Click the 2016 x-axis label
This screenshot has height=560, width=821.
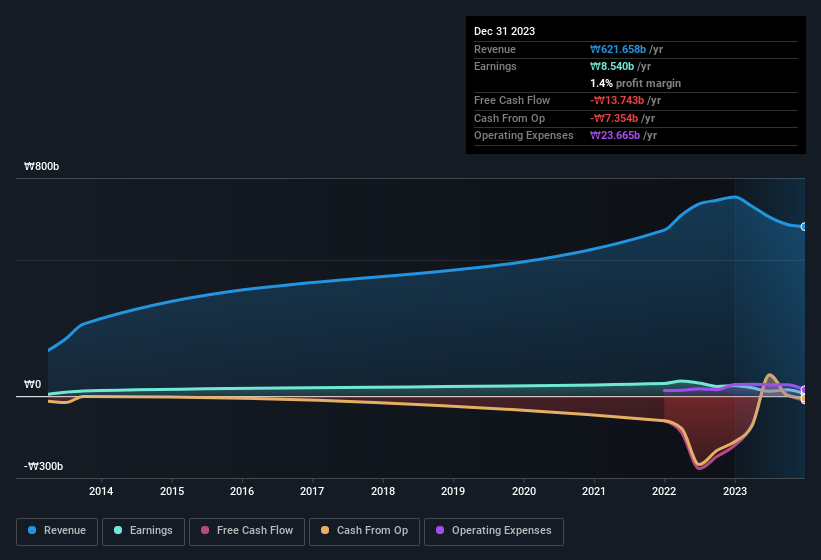coord(242,491)
